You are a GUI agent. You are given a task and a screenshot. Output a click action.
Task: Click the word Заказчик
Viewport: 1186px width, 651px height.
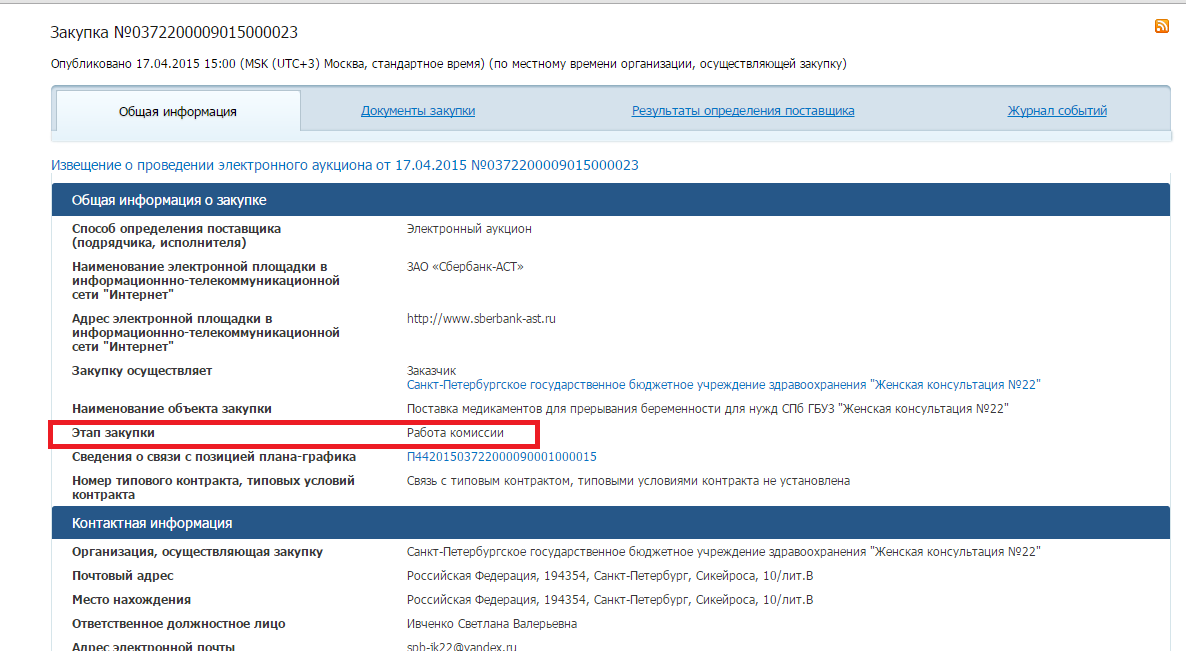tap(431, 370)
